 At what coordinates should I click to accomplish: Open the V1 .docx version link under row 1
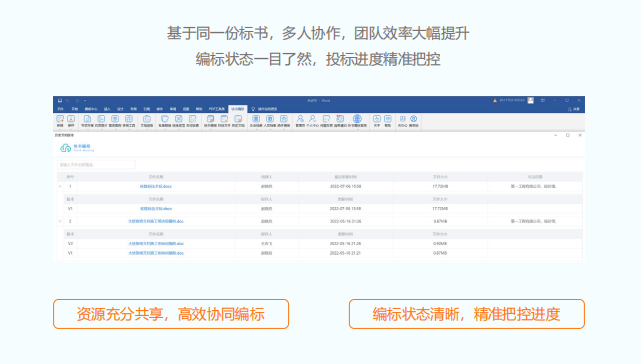[156, 209]
